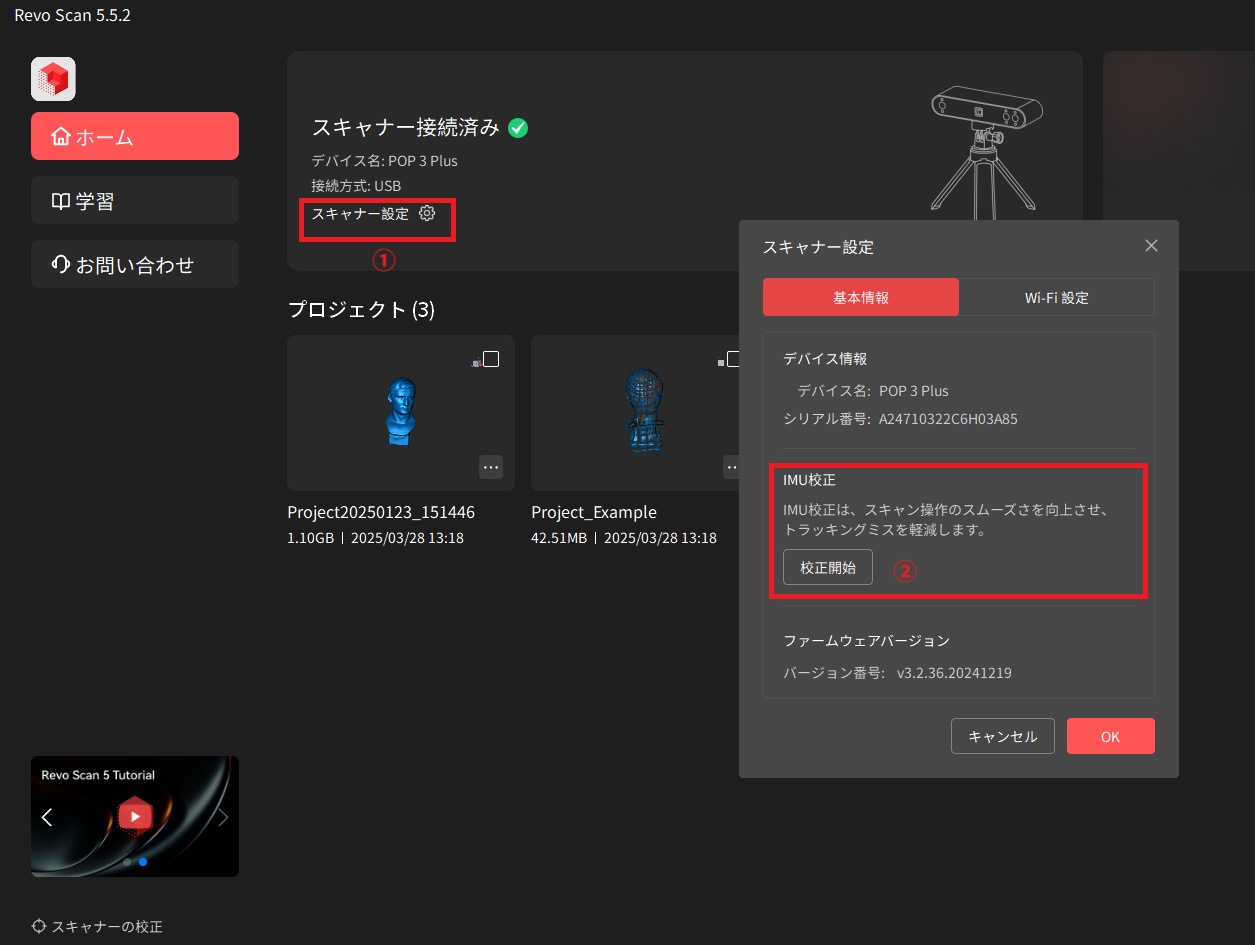Click the home icon in ホーム button
Image resolution: width=1255 pixels, height=945 pixels.
click(61, 136)
